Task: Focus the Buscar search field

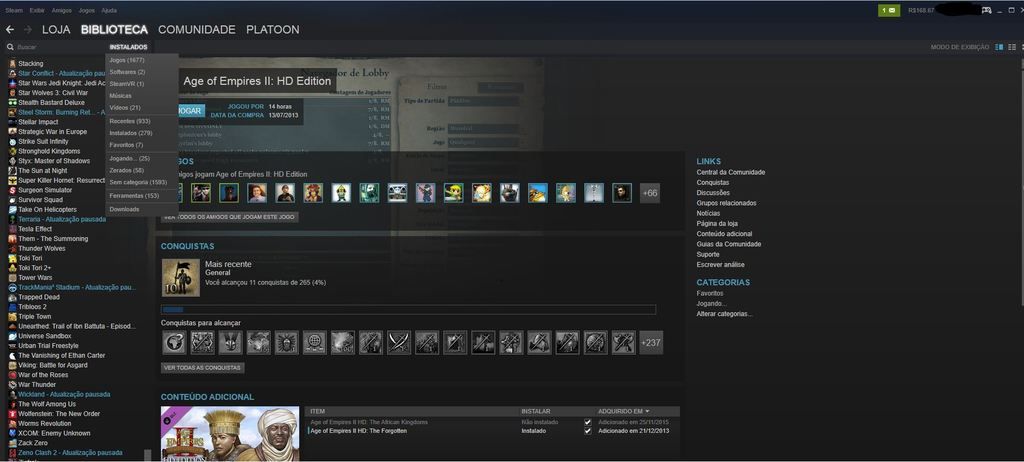Action: 59,47
